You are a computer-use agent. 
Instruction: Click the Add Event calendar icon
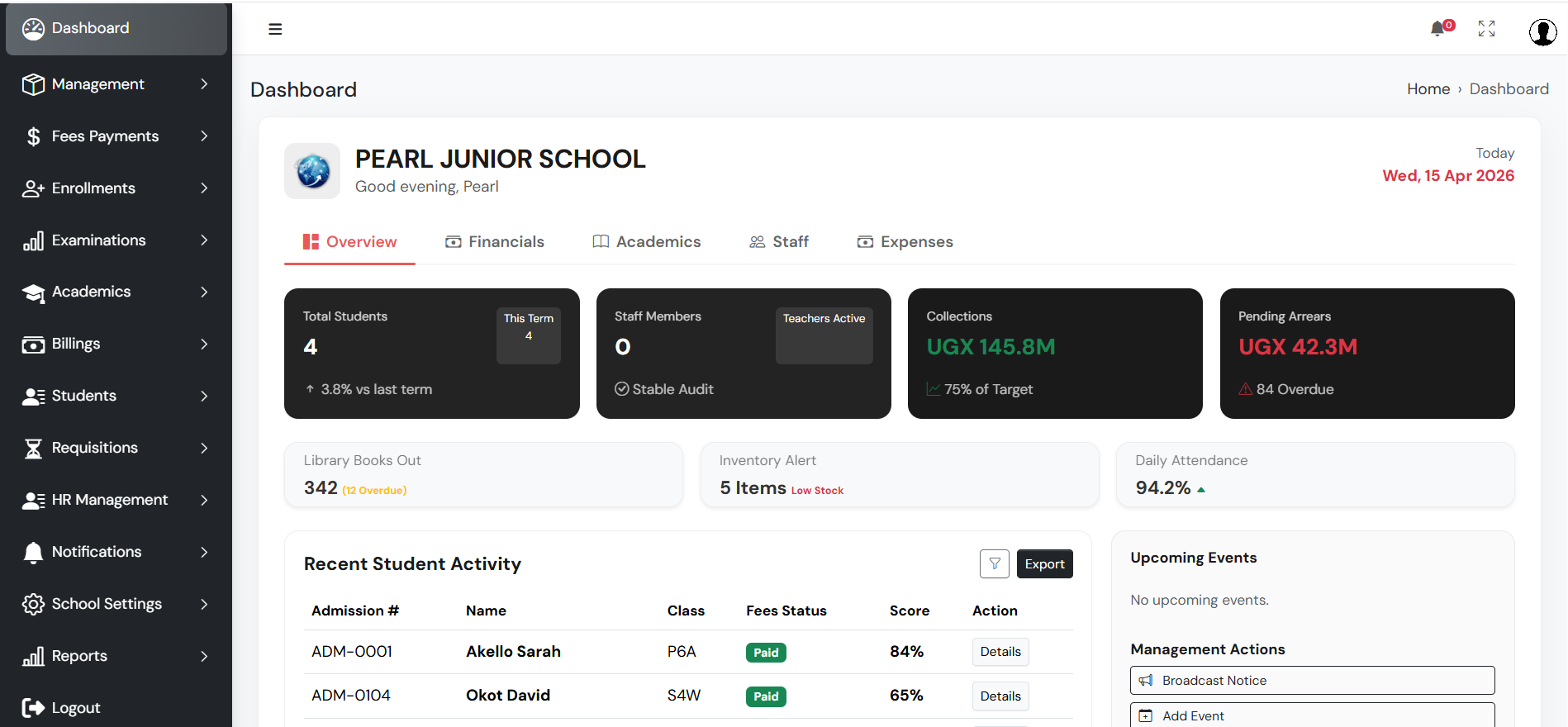[x=1146, y=716]
